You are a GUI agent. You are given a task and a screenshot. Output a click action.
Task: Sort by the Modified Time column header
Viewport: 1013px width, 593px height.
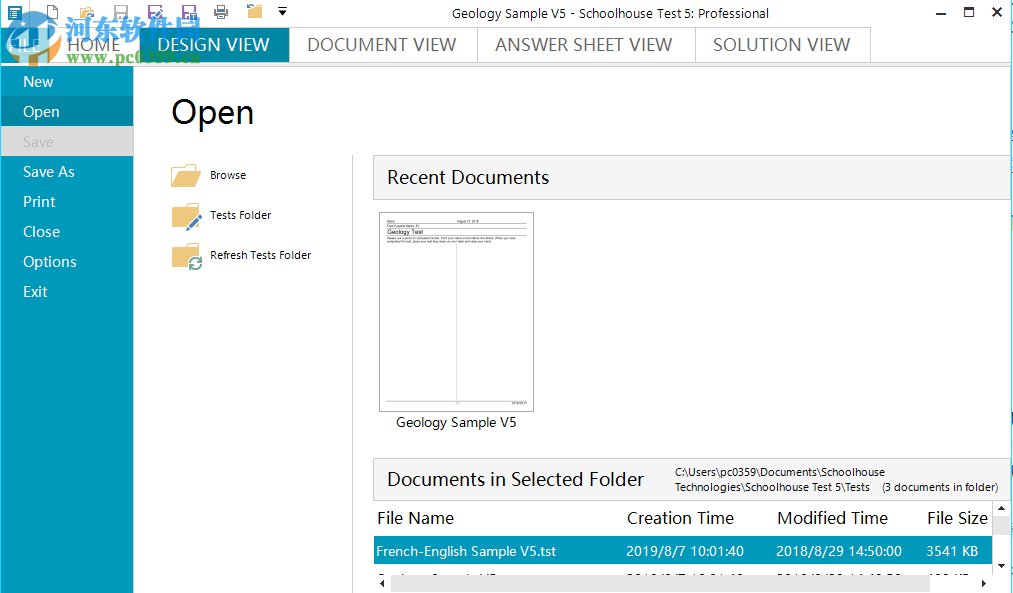pos(832,518)
